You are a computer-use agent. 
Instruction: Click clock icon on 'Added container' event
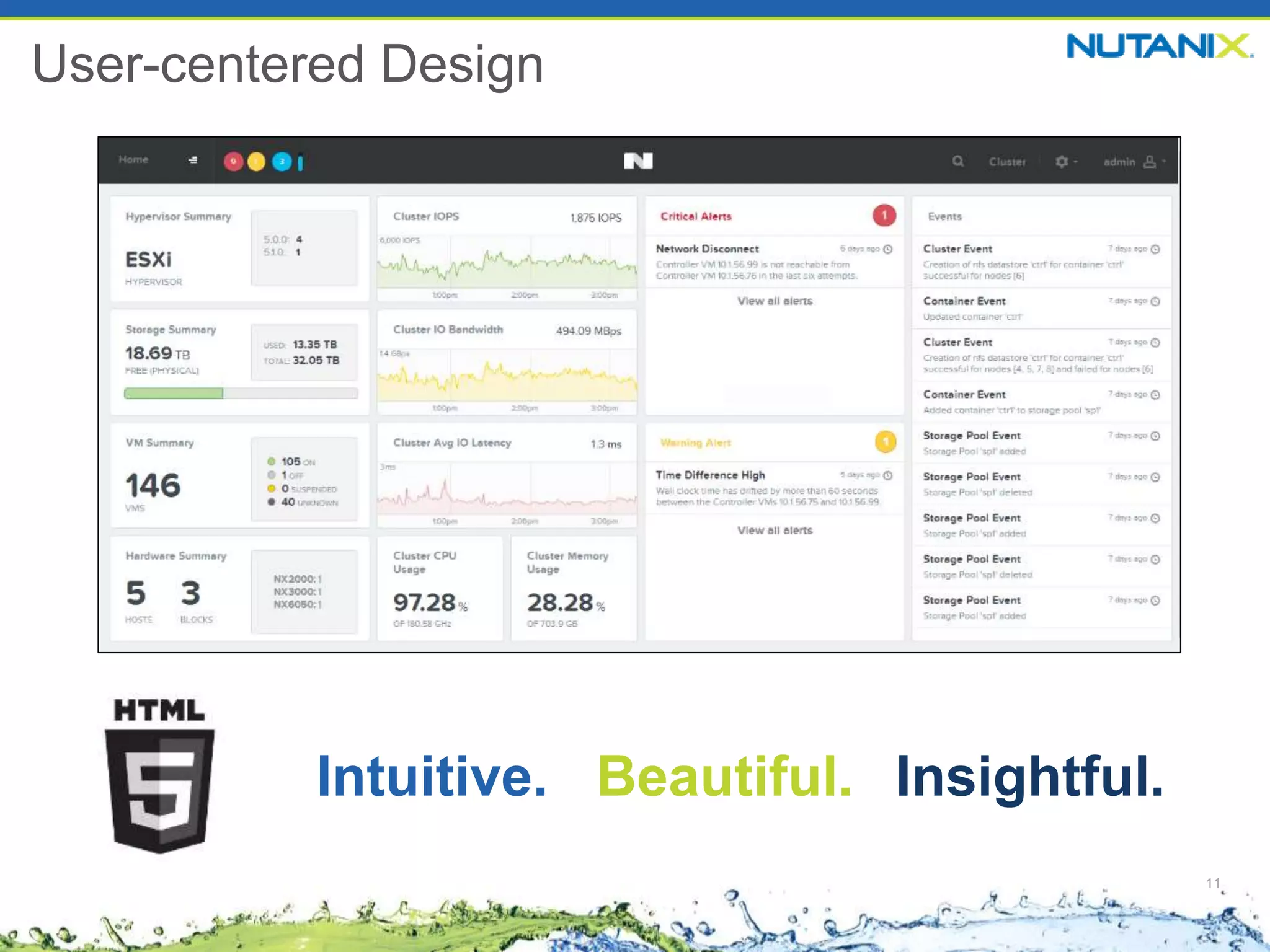point(1155,395)
